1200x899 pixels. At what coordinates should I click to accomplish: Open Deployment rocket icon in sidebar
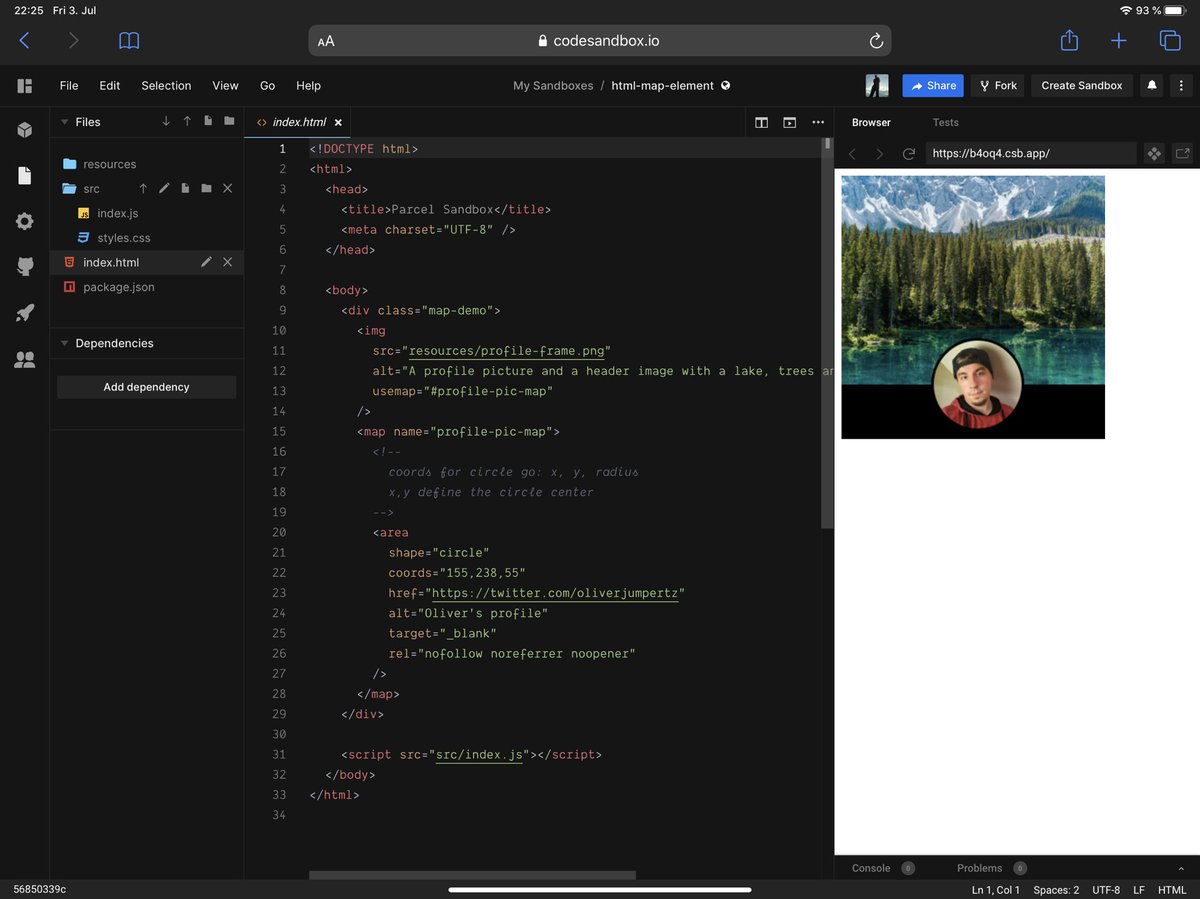25,313
